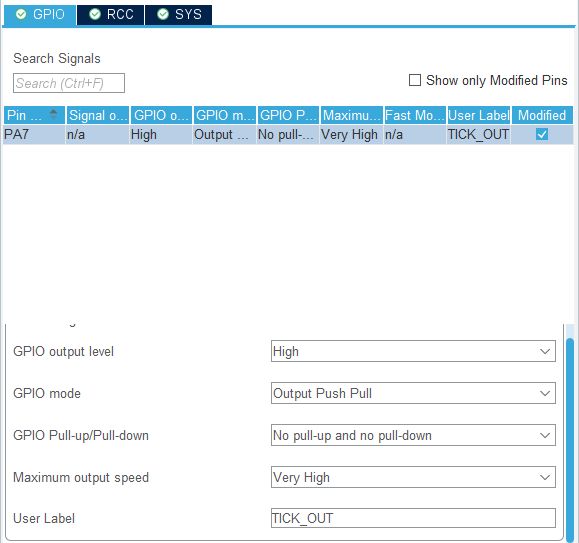The image size is (579, 543).
Task: Enable Show only Modified Pins checkbox
Action: point(415,80)
